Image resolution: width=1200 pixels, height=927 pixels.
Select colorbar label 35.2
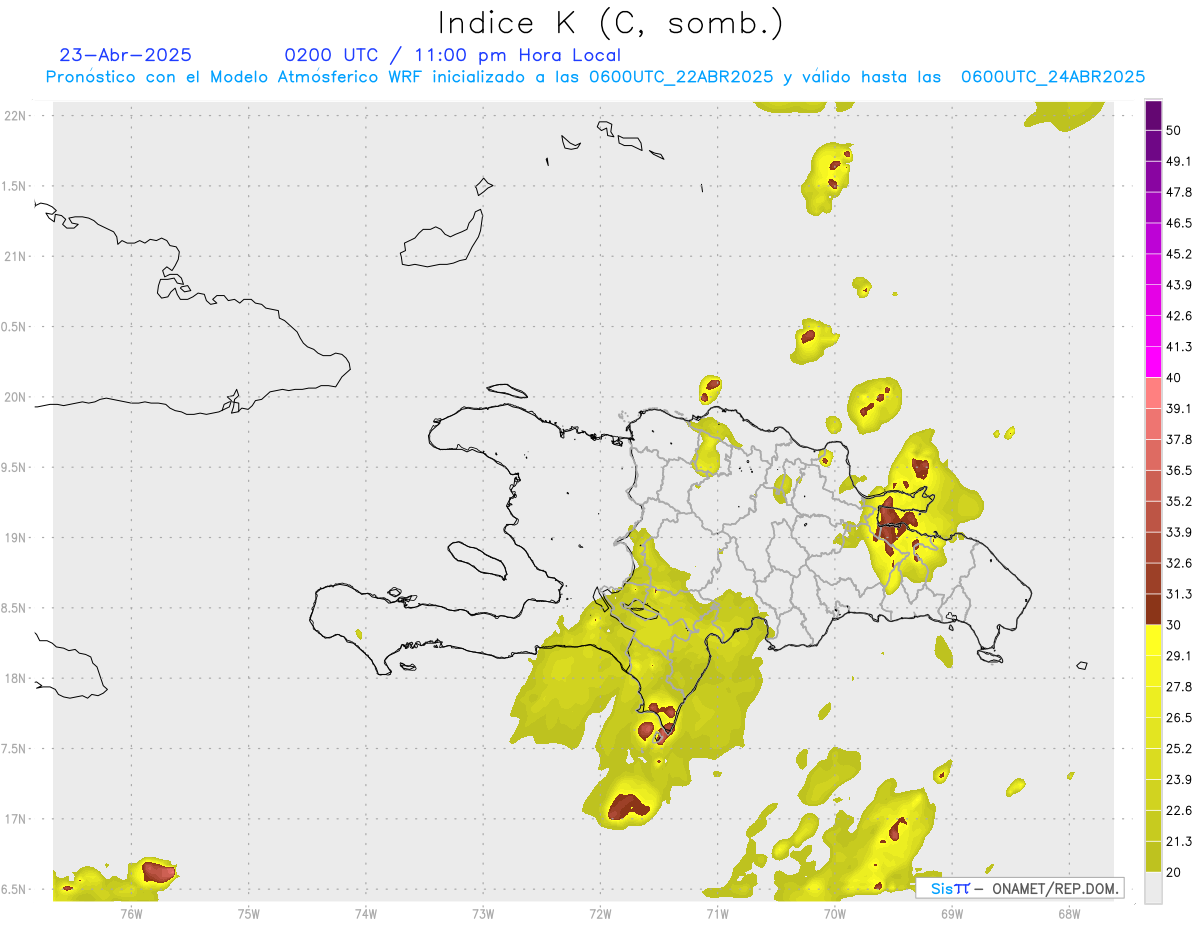1179,502
